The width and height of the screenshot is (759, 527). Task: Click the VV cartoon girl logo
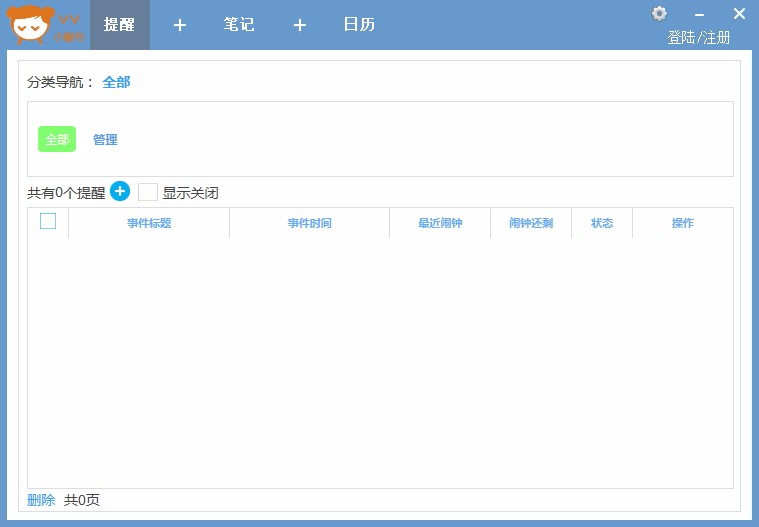(44, 25)
